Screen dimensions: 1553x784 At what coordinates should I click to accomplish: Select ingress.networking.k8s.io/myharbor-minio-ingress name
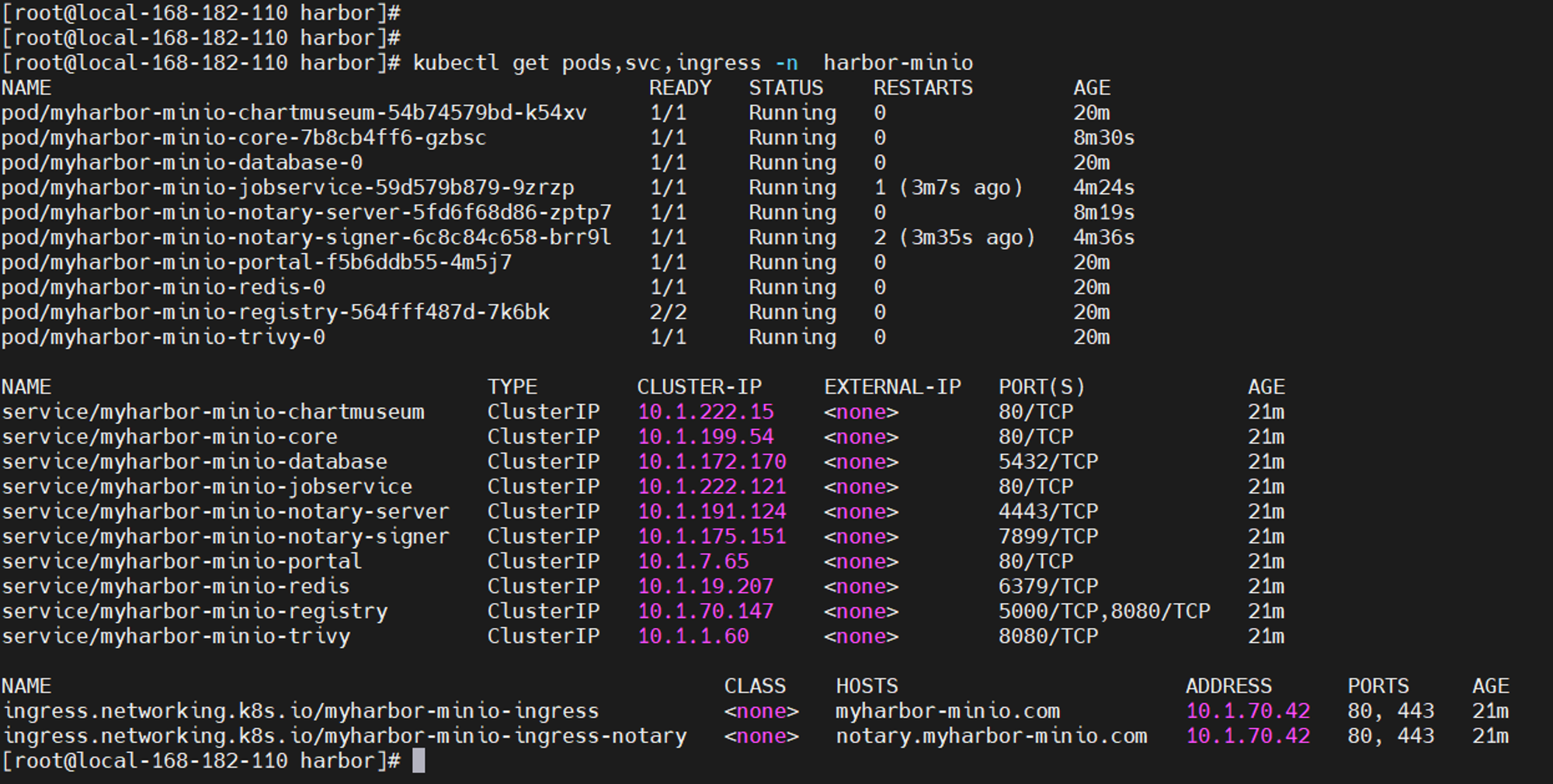pos(301,710)
